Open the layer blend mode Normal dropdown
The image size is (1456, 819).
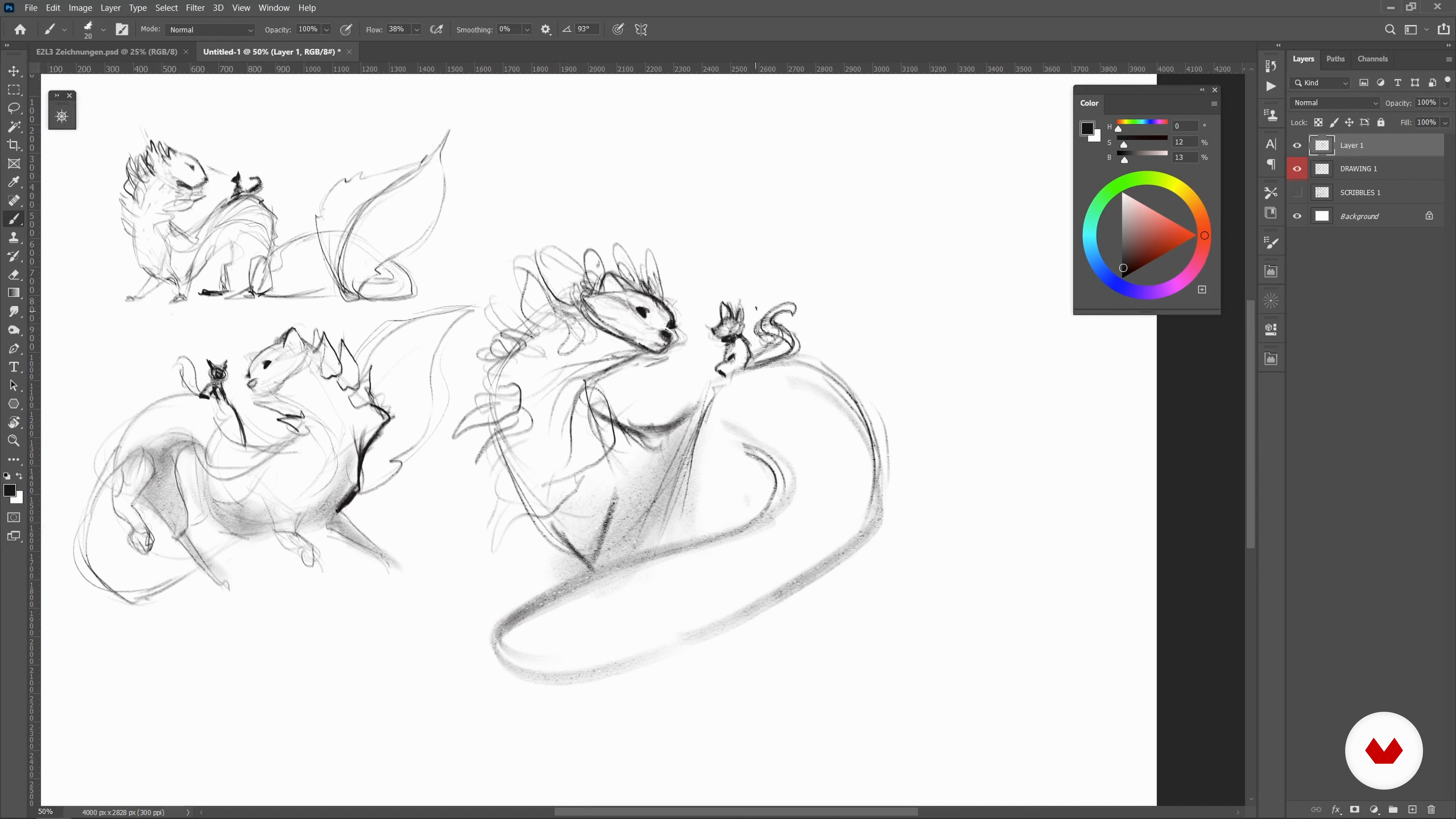coord(1335,103)
